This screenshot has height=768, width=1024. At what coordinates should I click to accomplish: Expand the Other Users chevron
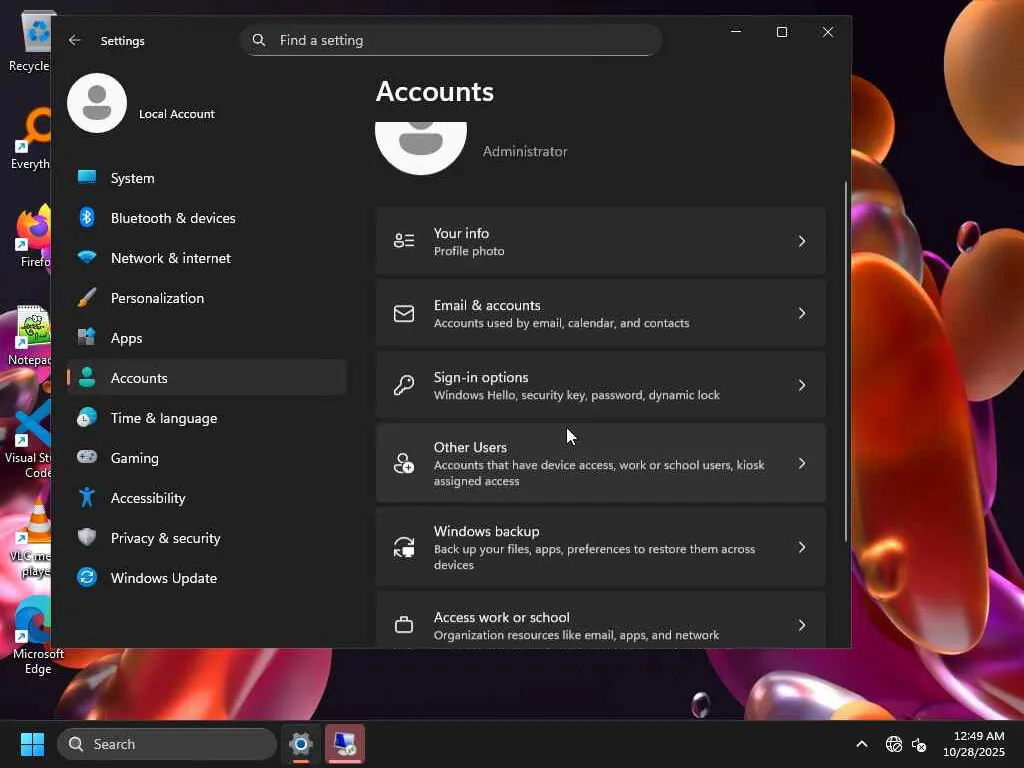click(x=802, y=463)
